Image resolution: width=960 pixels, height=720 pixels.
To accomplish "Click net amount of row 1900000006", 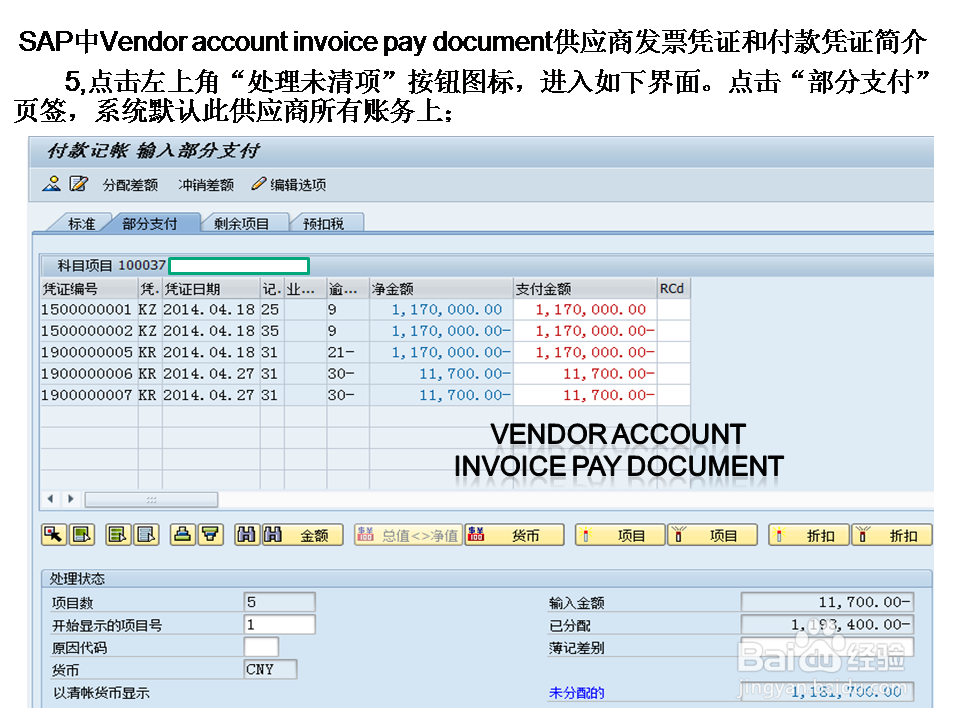I will (x=441, y=373).
